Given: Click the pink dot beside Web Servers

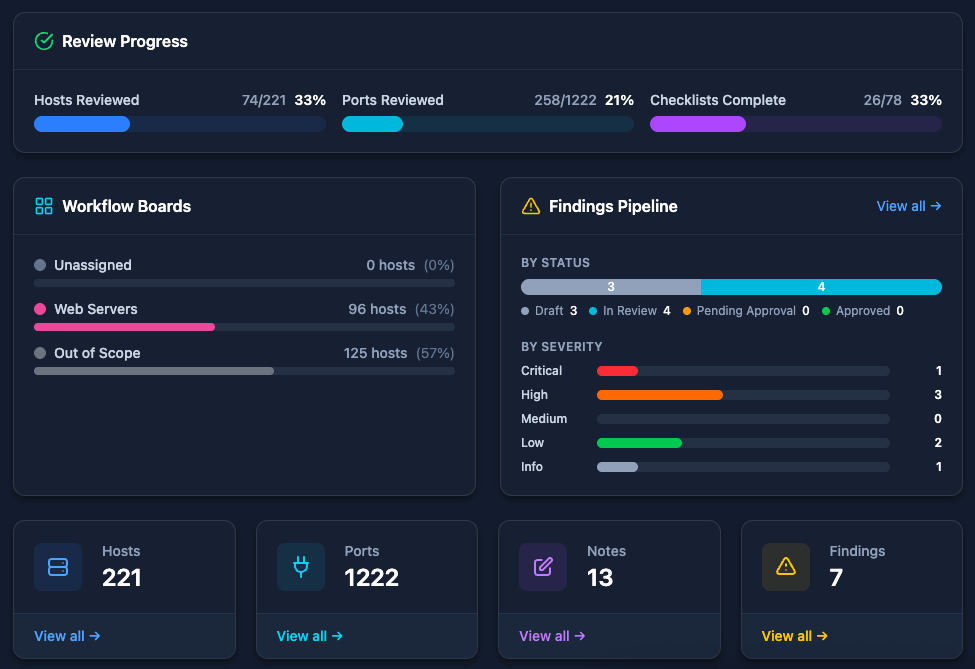Looking at the screenshot, I should (41, 309).
